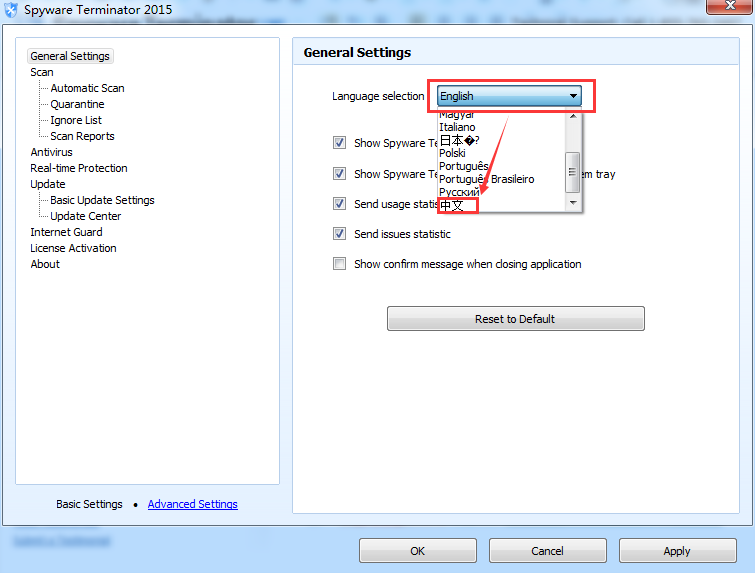The height and width of the screenshot is (573, 755).
Task: Click Apply to save settings
Action: click(677, 551)
